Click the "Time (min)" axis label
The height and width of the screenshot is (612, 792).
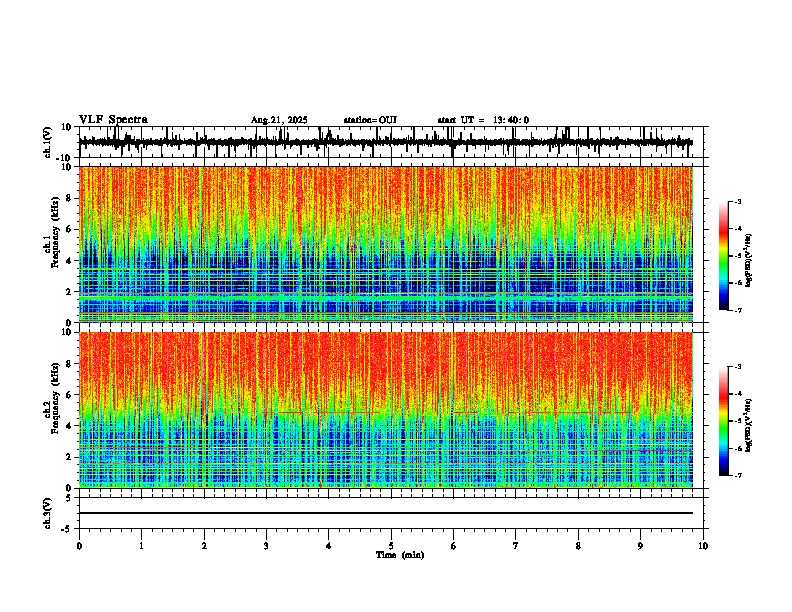[400, 555]
